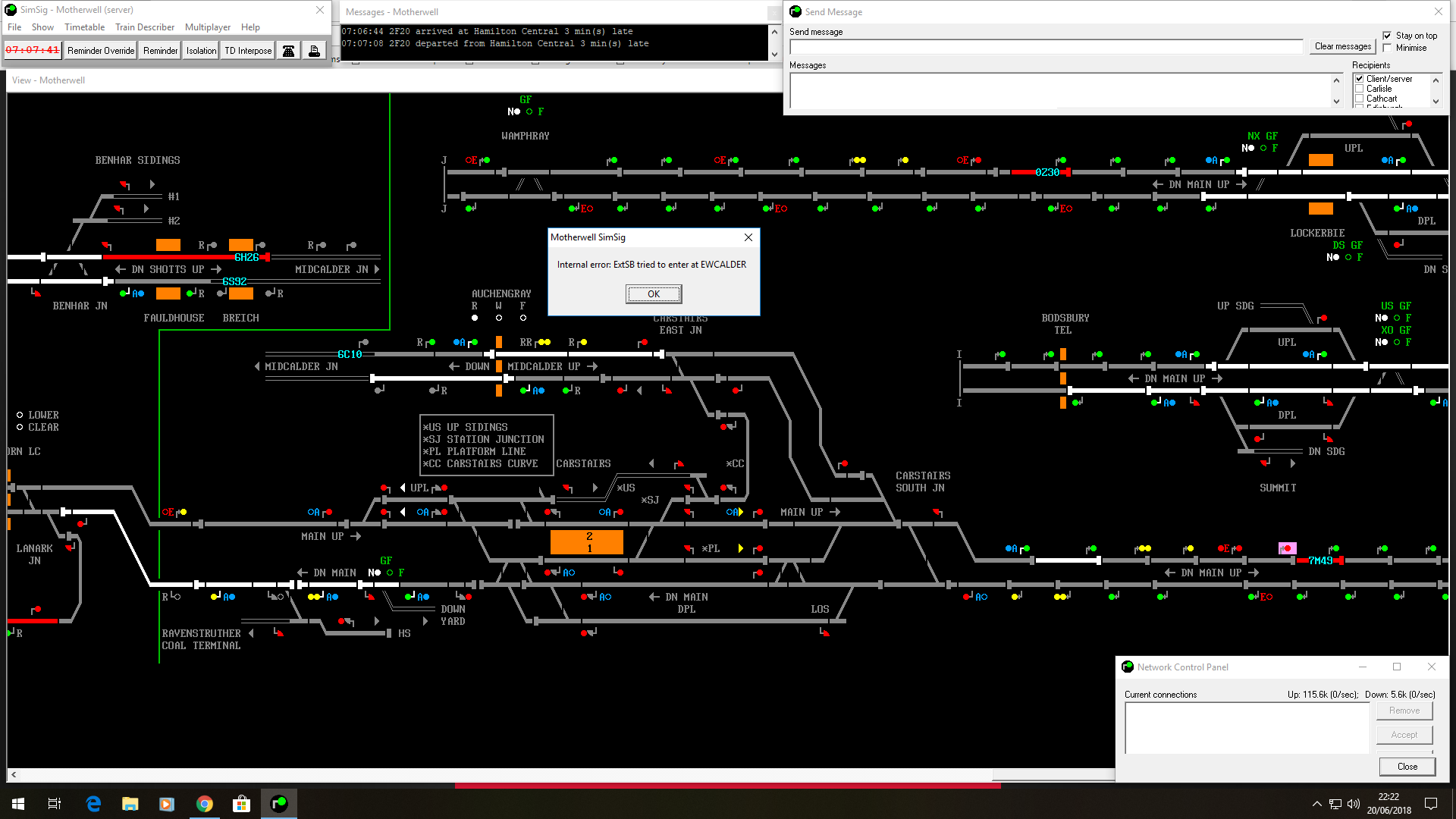This screenshot has width=1456, height=819.
Task: Click the Recipients list down arrow
Action: tap(1436, 101)
